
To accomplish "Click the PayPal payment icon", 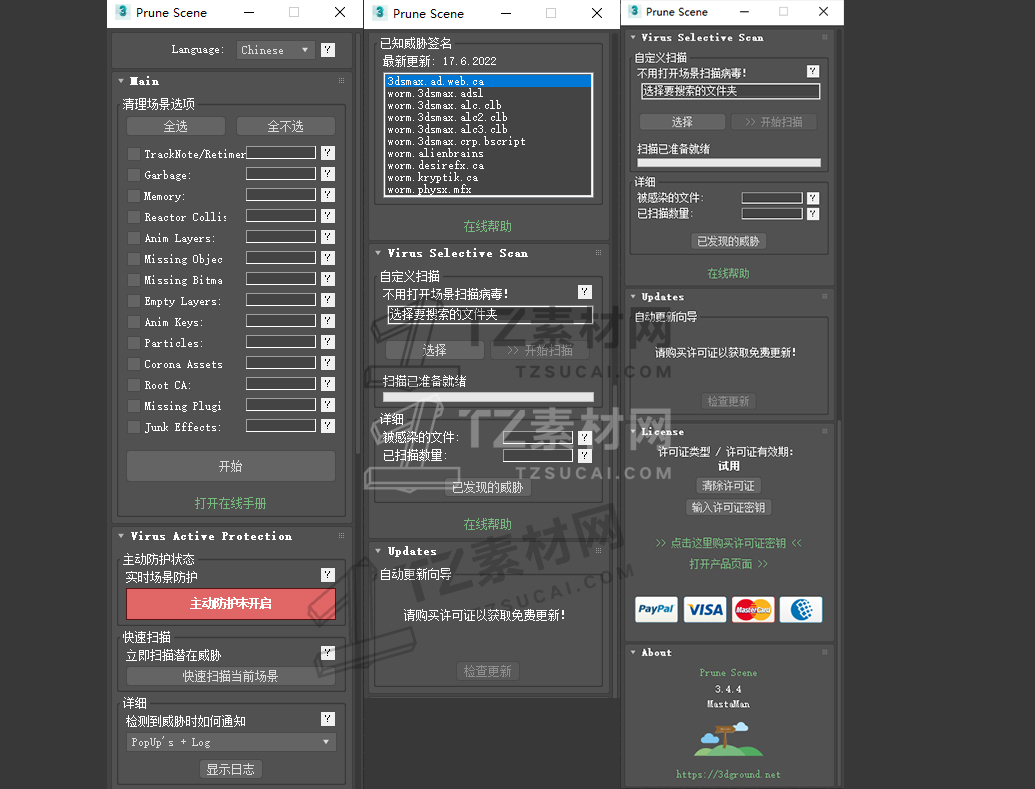I will (x=656, y=609).
